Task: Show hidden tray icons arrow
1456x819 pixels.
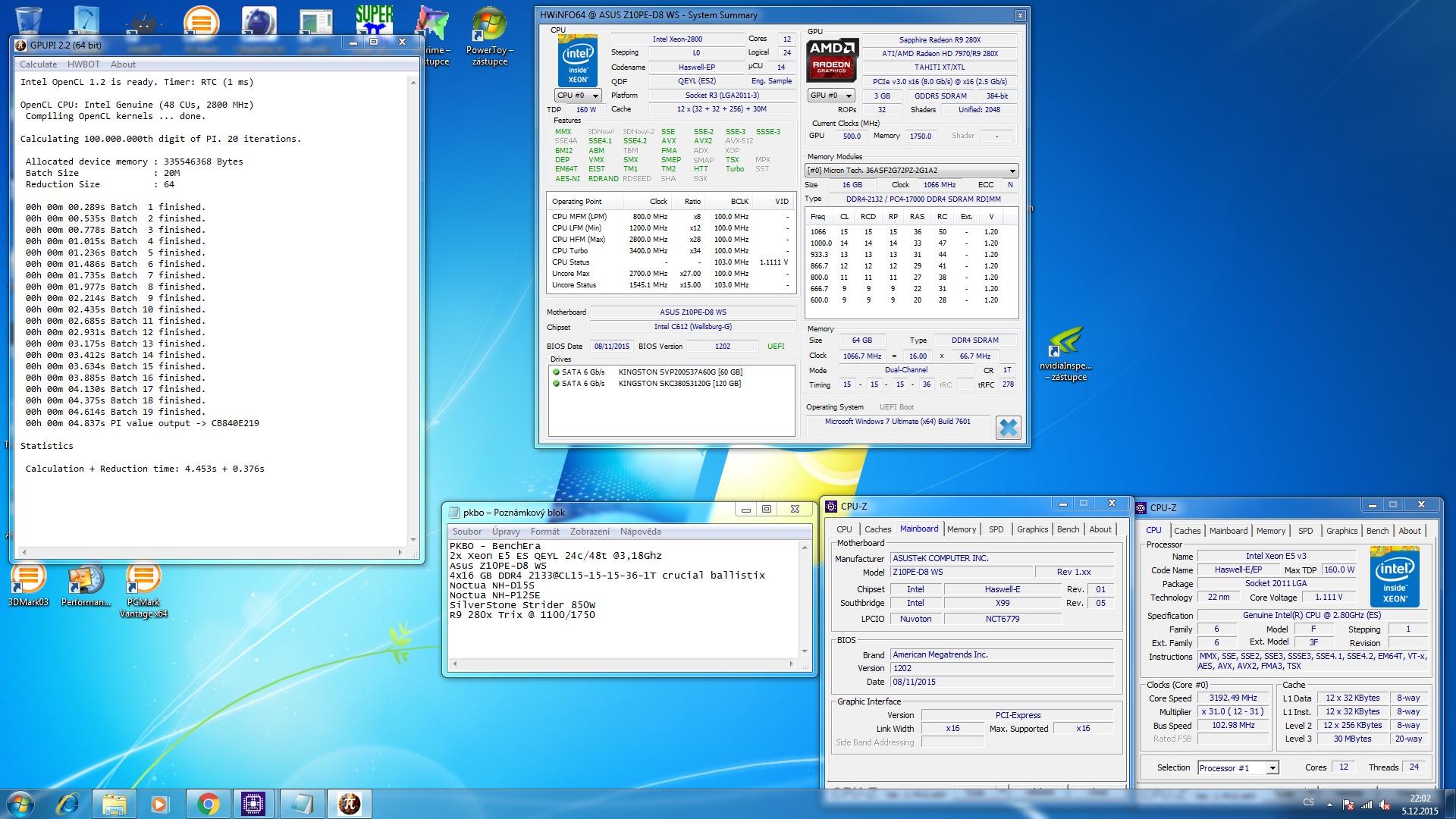Action: tap(1329, 805)
